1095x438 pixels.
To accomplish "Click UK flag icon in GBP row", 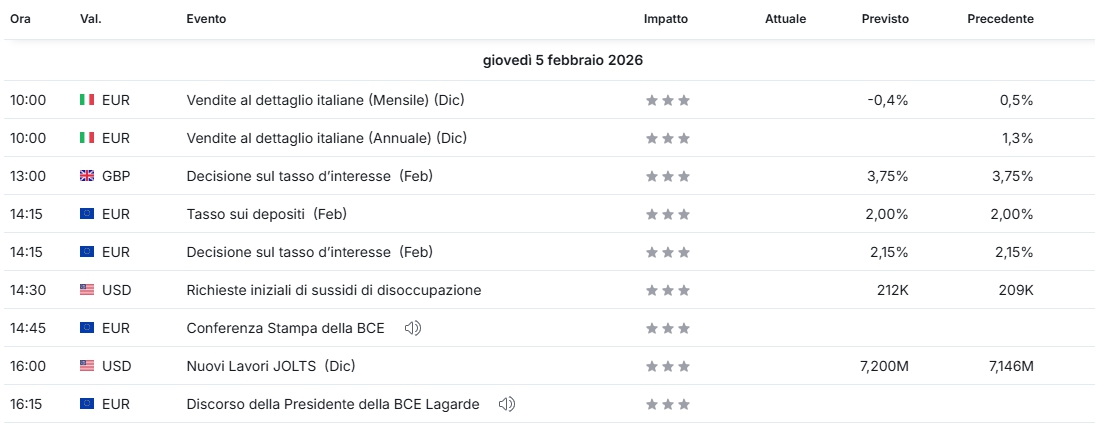I will [87, 176].
